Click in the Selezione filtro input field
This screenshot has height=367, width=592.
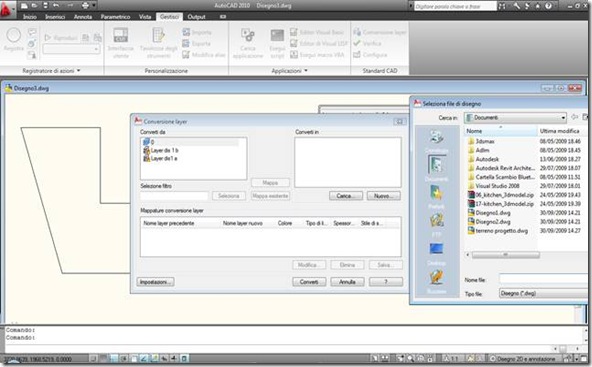(174, 196)
